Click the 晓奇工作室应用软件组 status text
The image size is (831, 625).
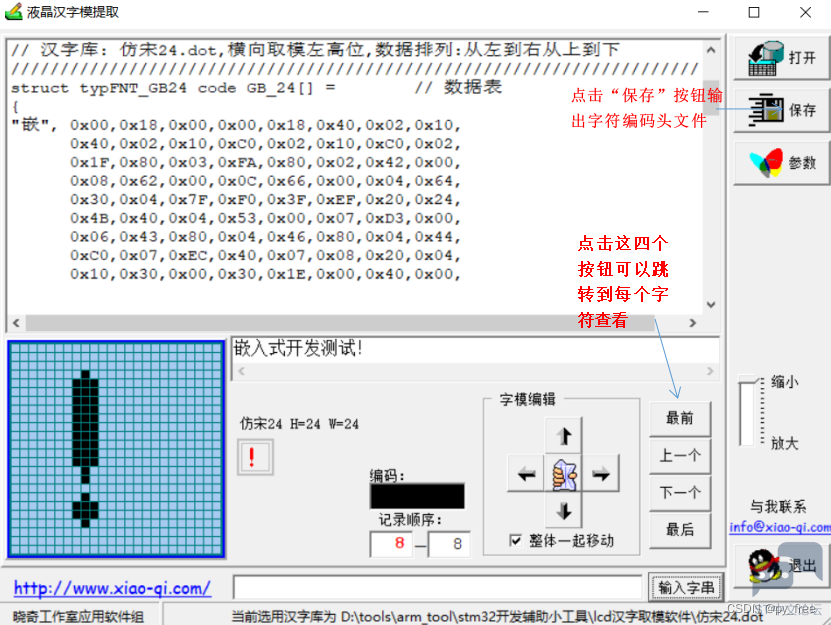[78, 617]
